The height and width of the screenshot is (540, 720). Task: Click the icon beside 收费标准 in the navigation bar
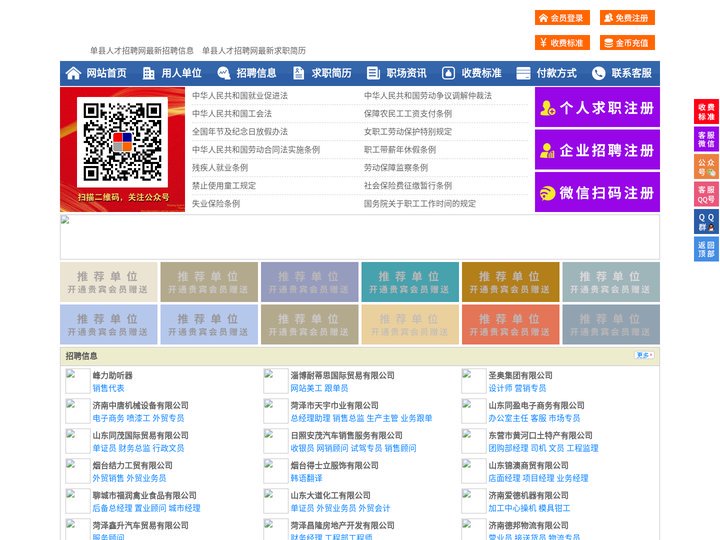coord(448,73)
